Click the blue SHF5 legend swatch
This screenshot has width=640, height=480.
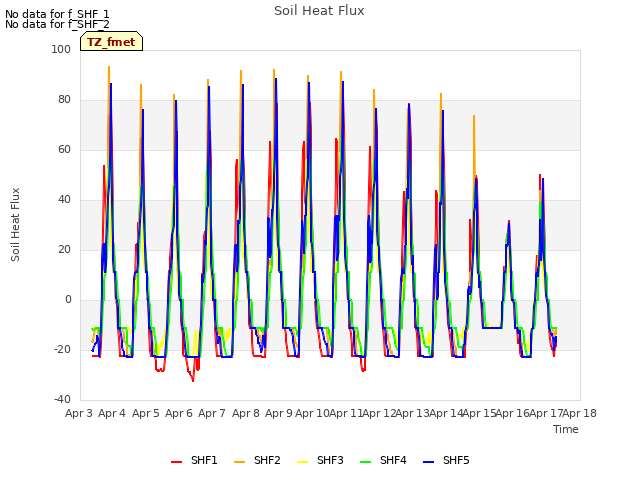[x=429, y=462]
